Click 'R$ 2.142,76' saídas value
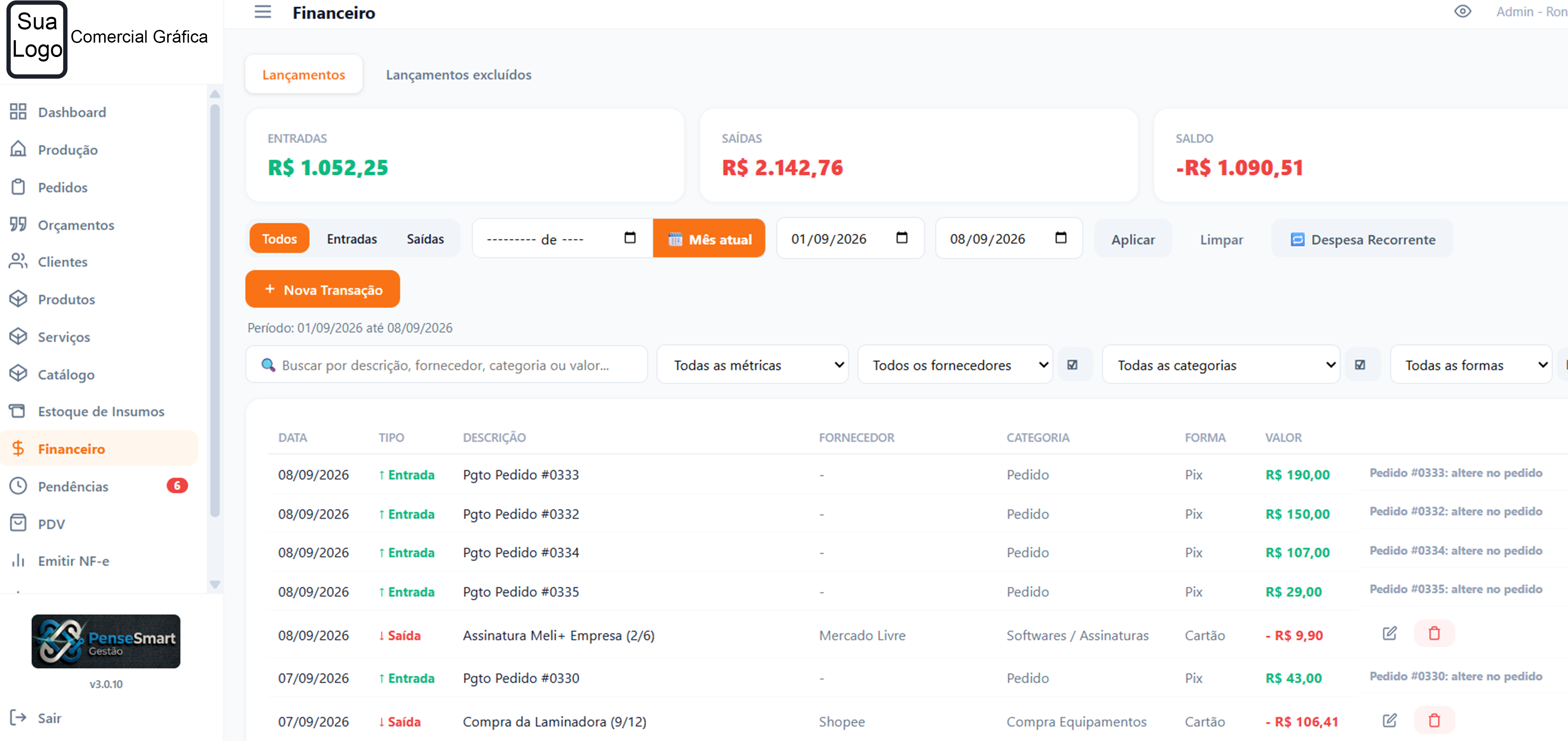 click(782, 167)
